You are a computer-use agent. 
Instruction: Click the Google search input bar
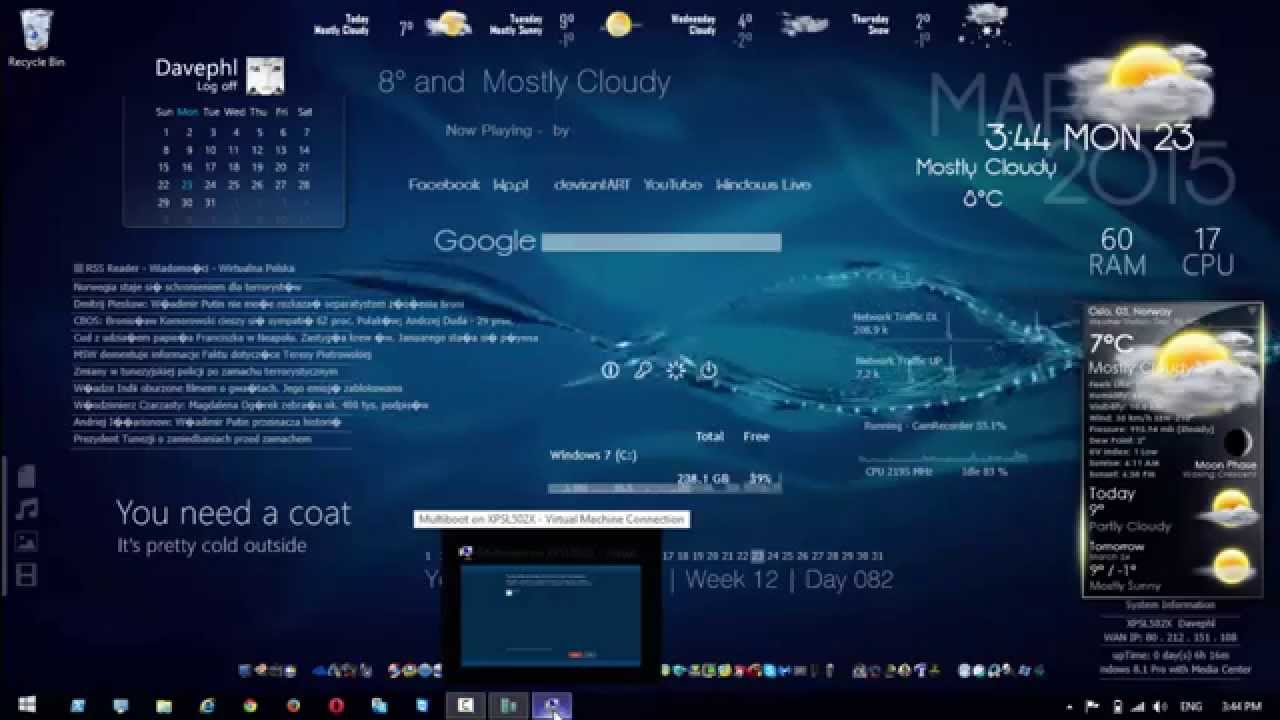coord(661,242)
